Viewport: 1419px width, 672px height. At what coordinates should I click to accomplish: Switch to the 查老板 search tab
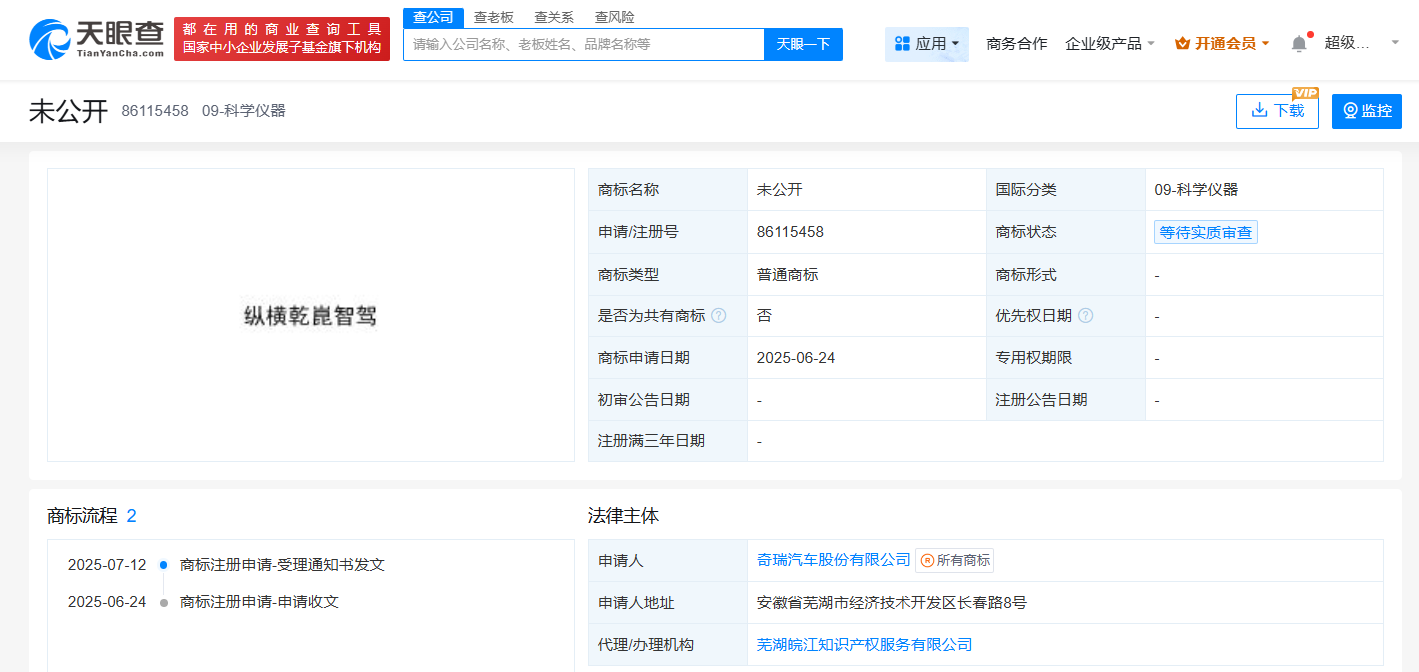click(493, 17)
